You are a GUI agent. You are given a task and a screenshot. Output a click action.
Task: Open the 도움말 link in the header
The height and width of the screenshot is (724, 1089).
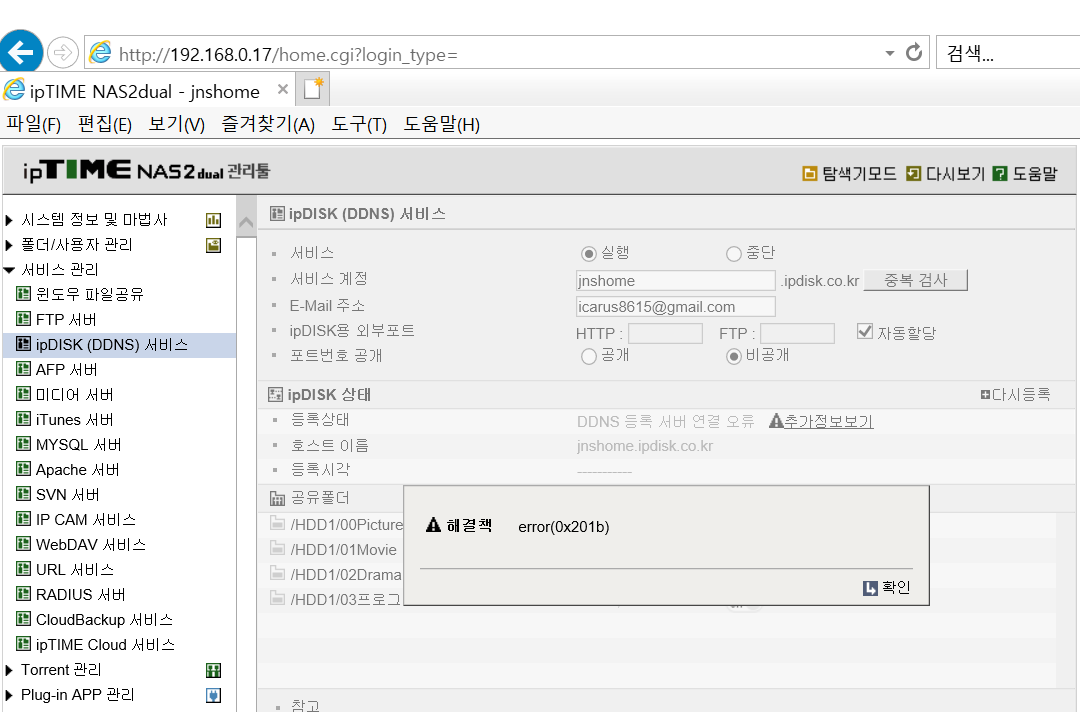pos(1025,174)
